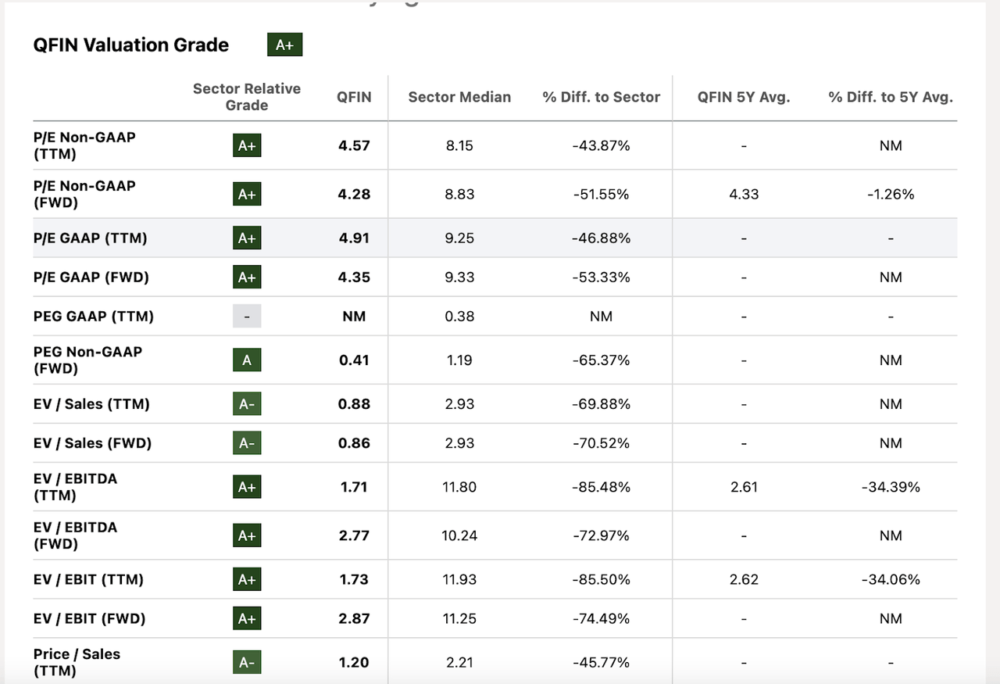Select the -1.26% 5Y difference cell

click(x=890, y=194)
